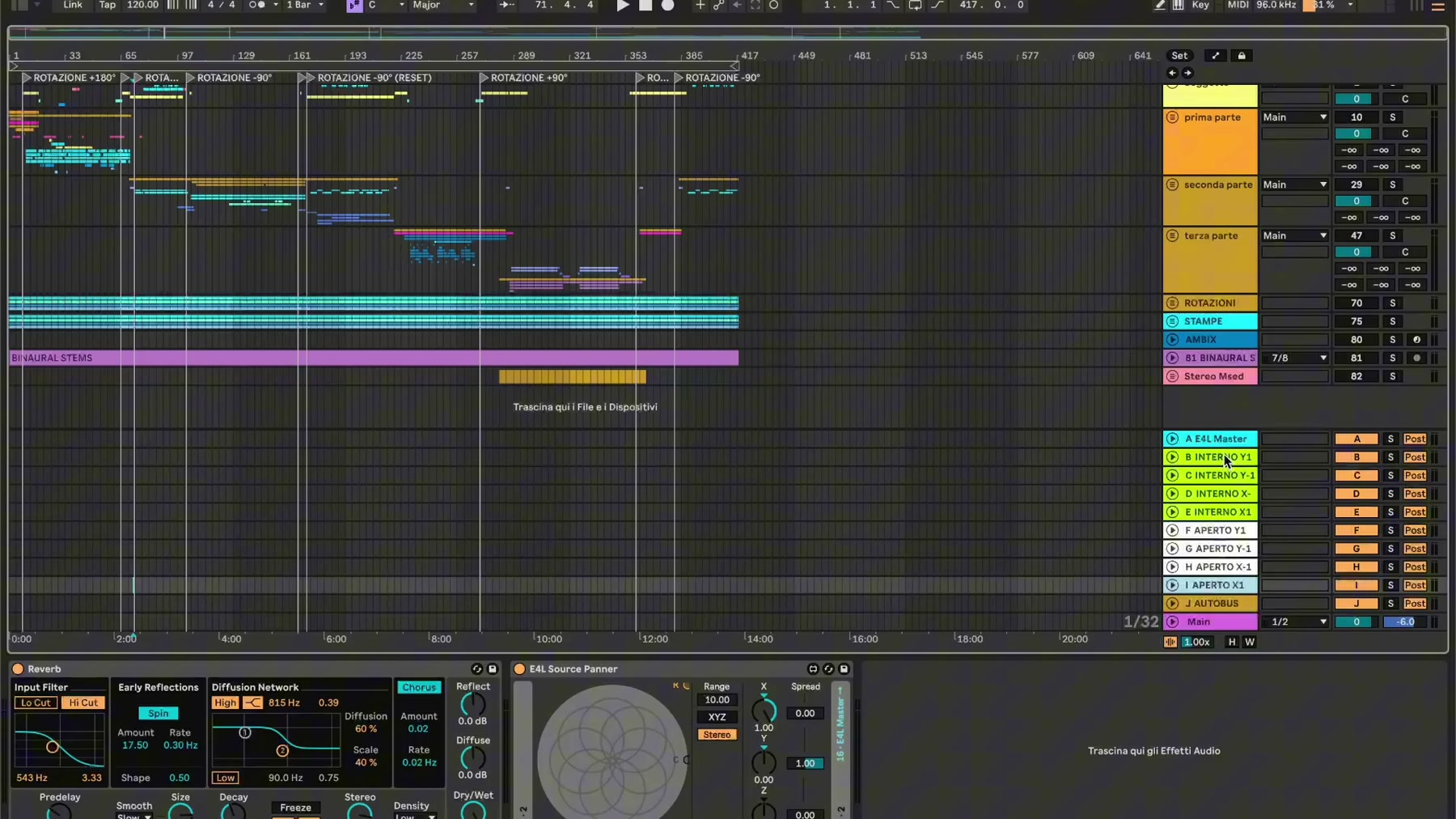Unfold the terza parte group track
The height and width of the screenshot is (819, 1456).
1172,236
